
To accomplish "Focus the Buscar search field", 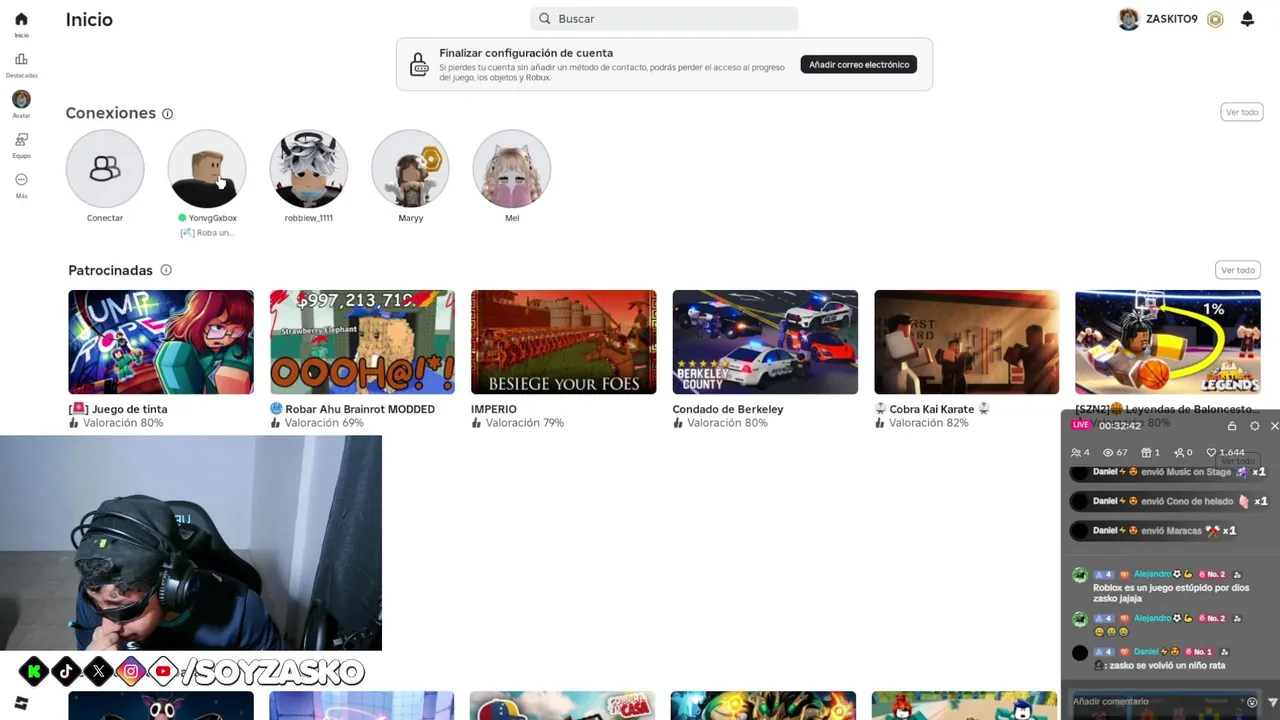I will (x=664, y=19).
